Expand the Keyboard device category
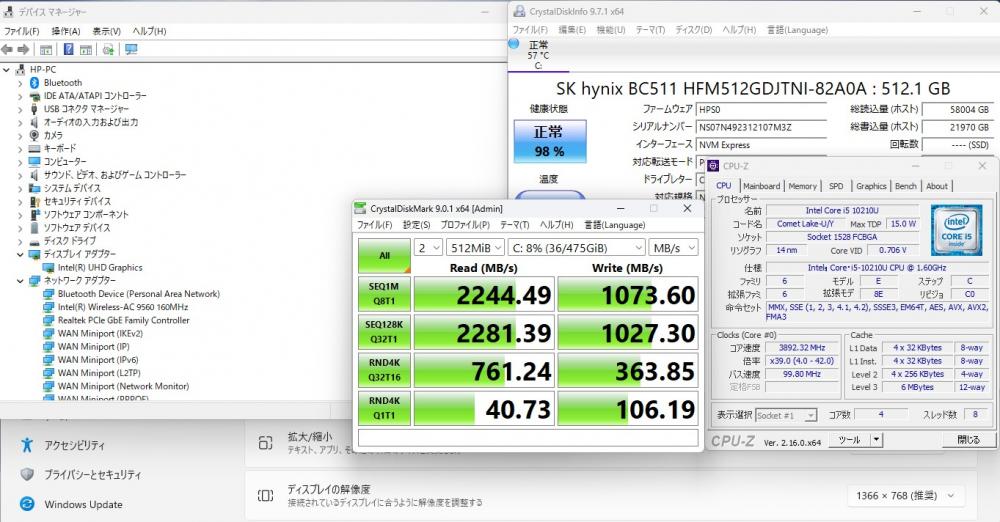The height and width of the screenshot is (522, 1000). point(20,148)
